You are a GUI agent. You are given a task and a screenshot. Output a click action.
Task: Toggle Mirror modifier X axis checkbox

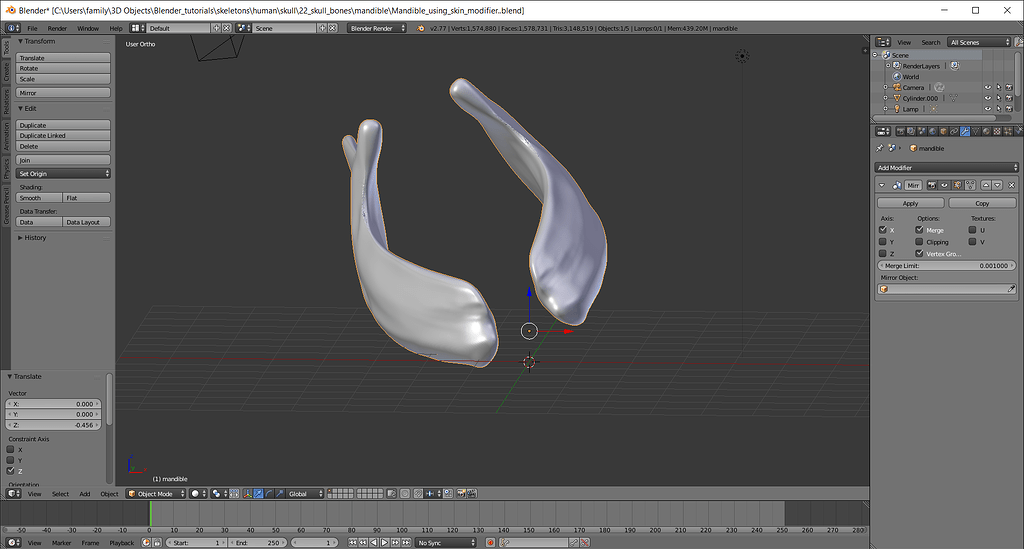click(x=883, y=230)
